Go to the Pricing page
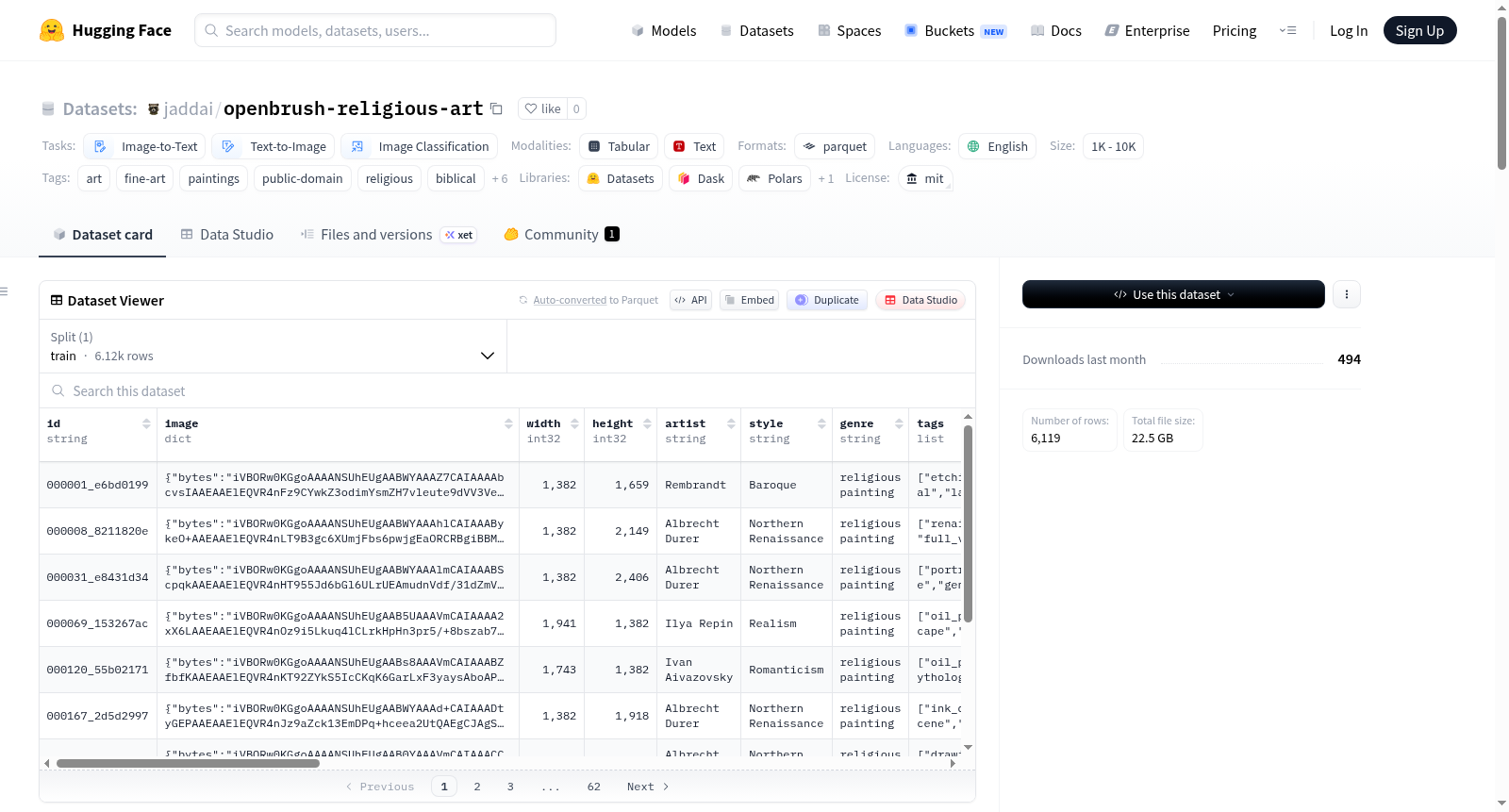Viewport: 1509px width, 812px height. click(x=1235, y=31)
